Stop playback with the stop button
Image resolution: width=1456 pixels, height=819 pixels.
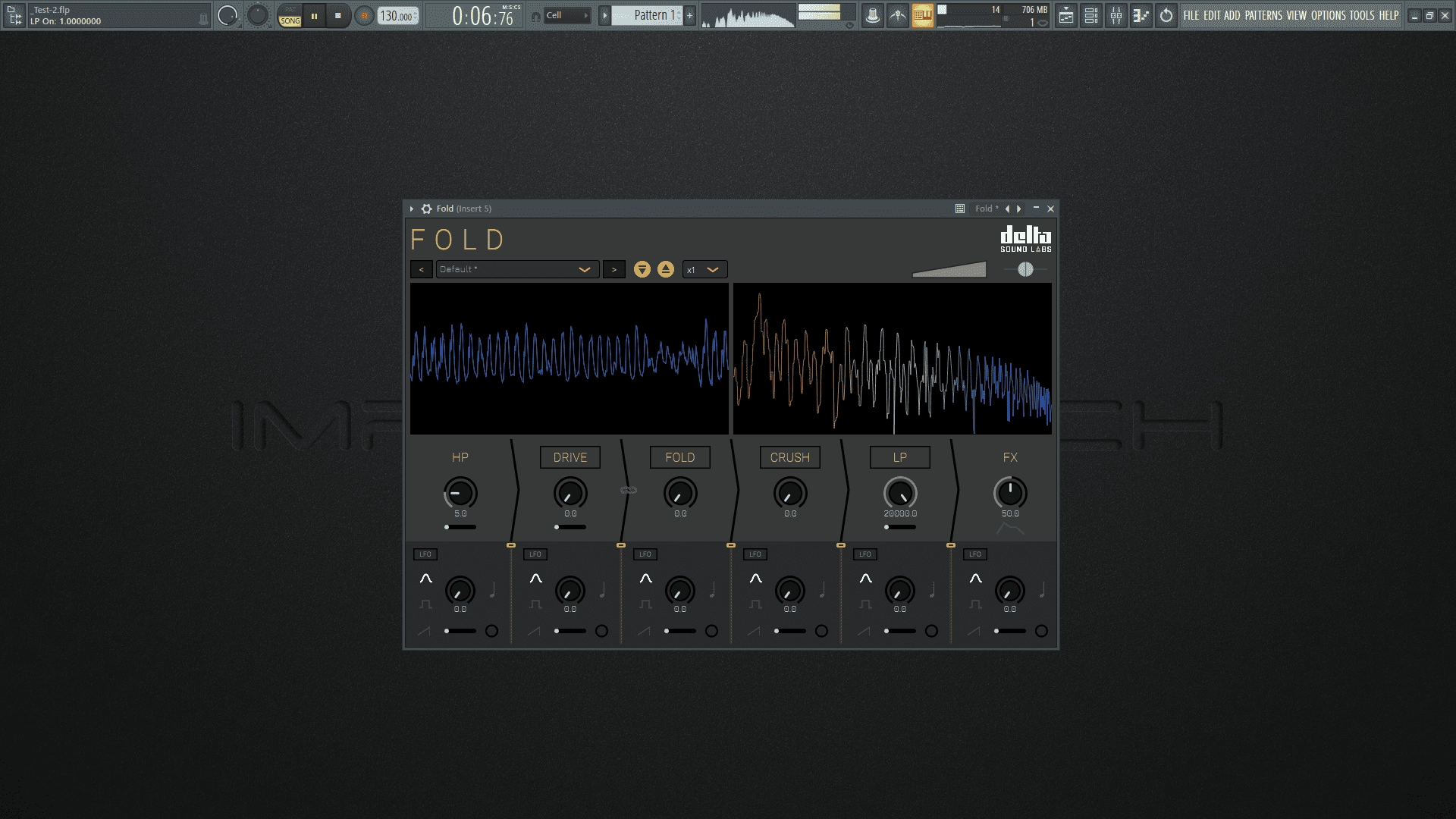pos(337,15)
